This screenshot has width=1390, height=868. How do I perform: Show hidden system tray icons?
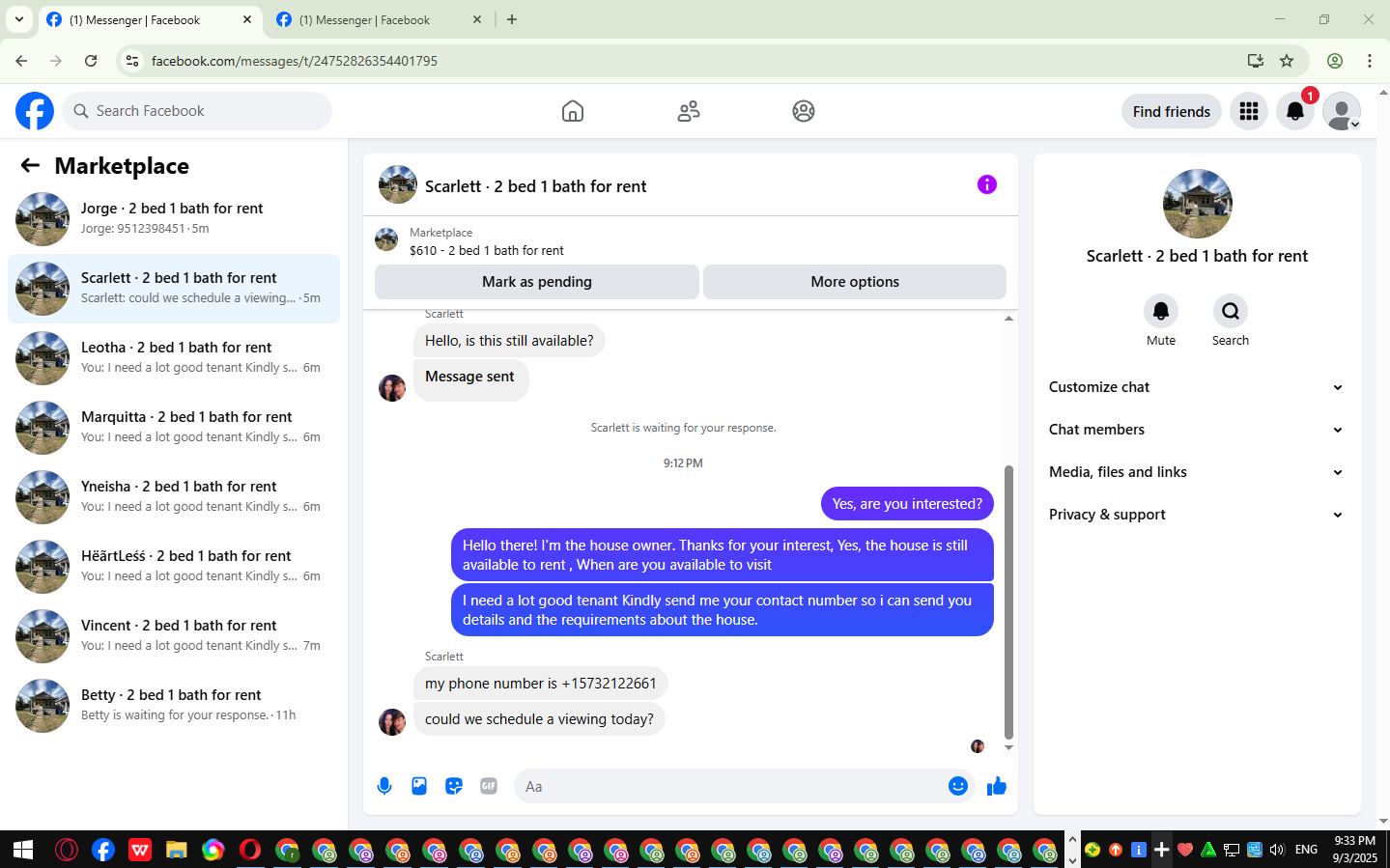1072,839
